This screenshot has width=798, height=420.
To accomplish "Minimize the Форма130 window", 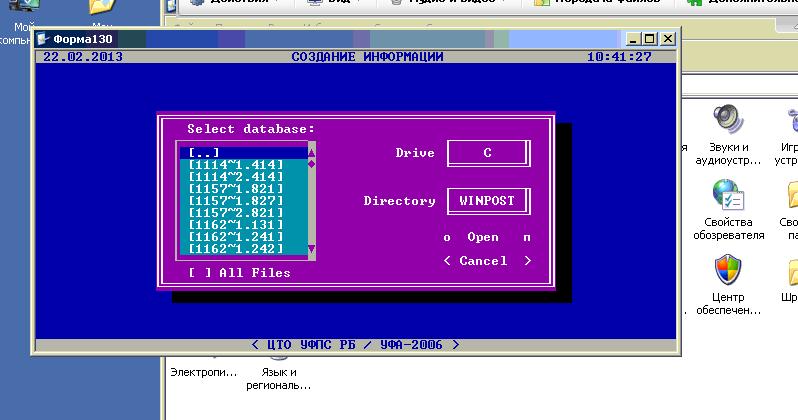I will pyautogui.click(x=633, y=39).
